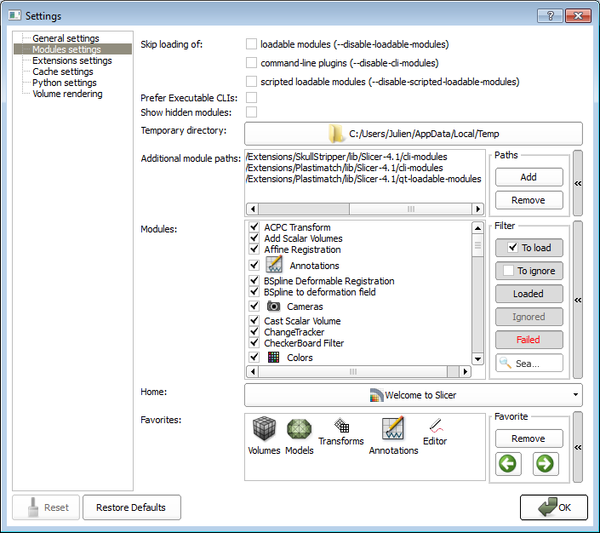
Task: Uncheck the ACPC Transform module
Action: click(255, 227)
